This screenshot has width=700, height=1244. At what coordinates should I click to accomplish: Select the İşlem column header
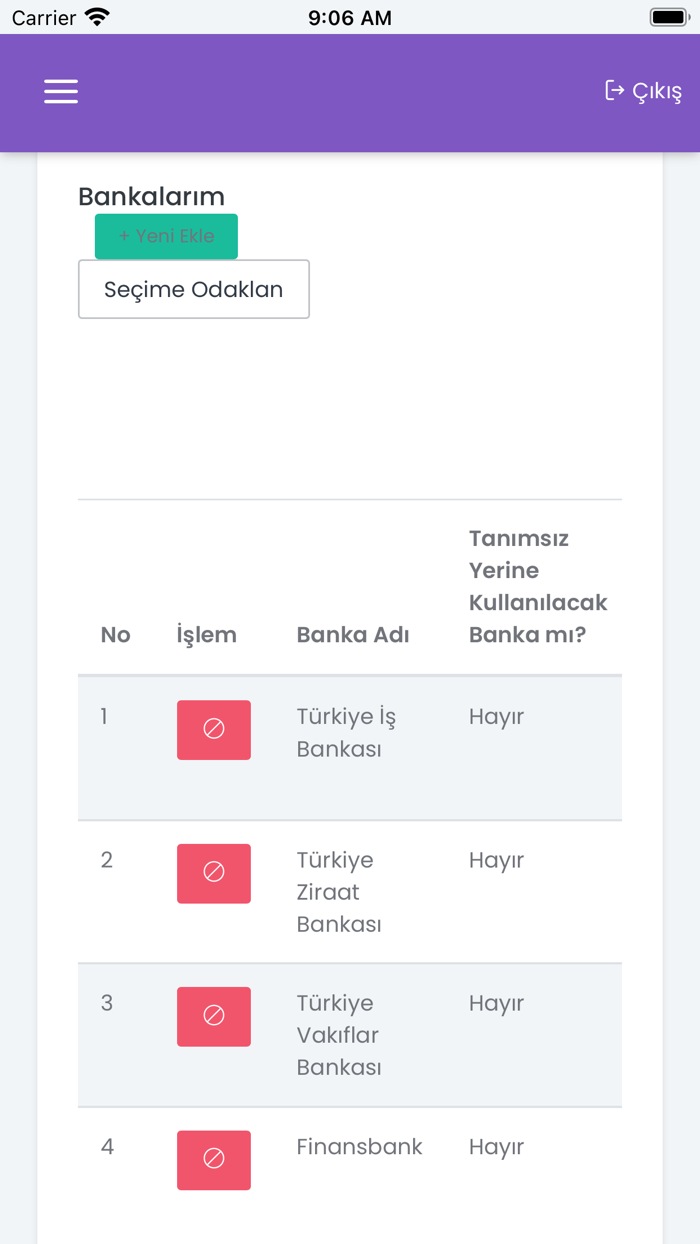[x=207, y=635]
